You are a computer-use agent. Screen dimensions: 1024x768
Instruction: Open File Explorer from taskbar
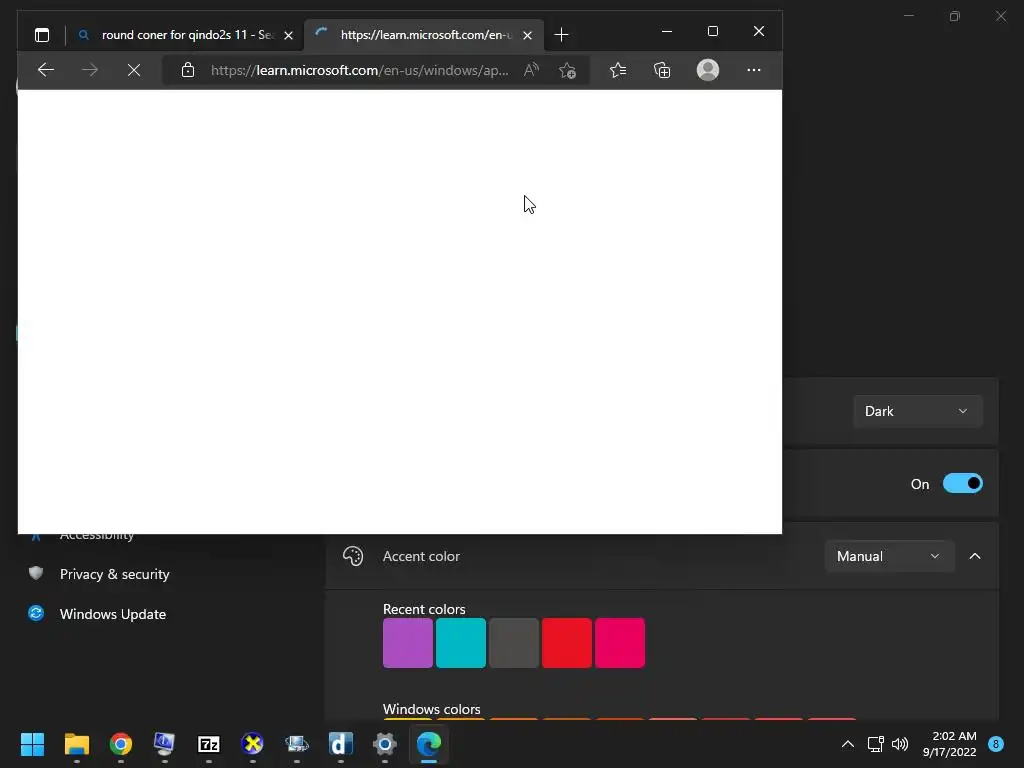(x=77, y=744)
